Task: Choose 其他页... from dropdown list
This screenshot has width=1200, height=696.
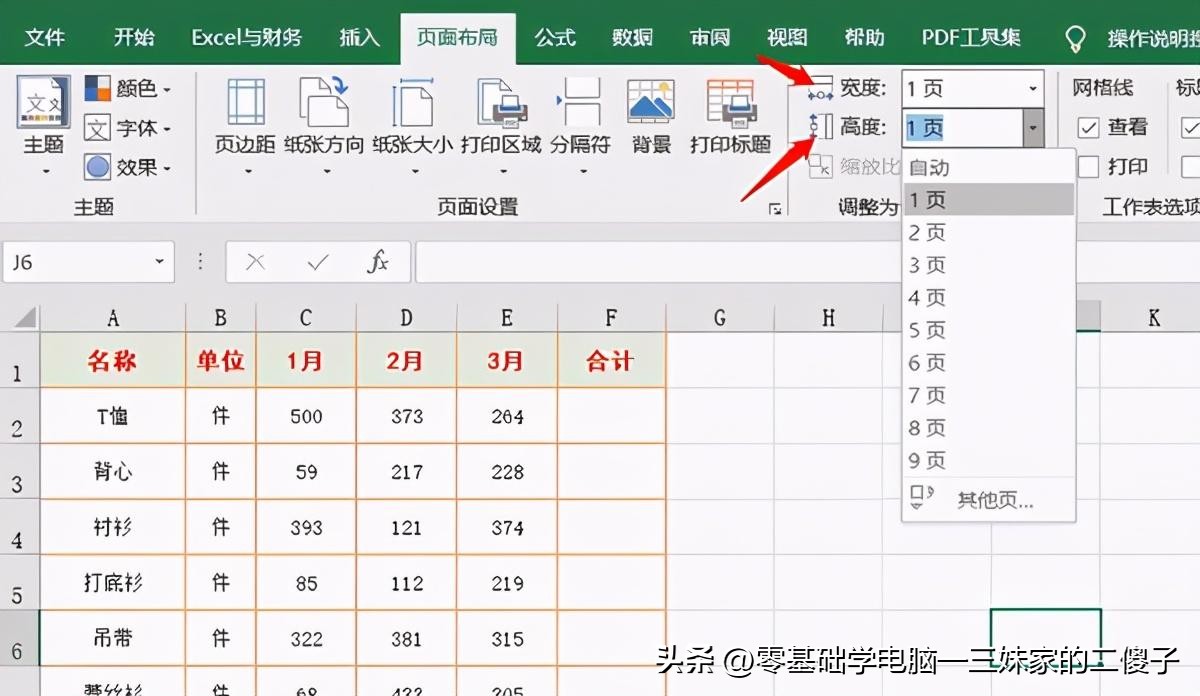Action: click(994, 500)
